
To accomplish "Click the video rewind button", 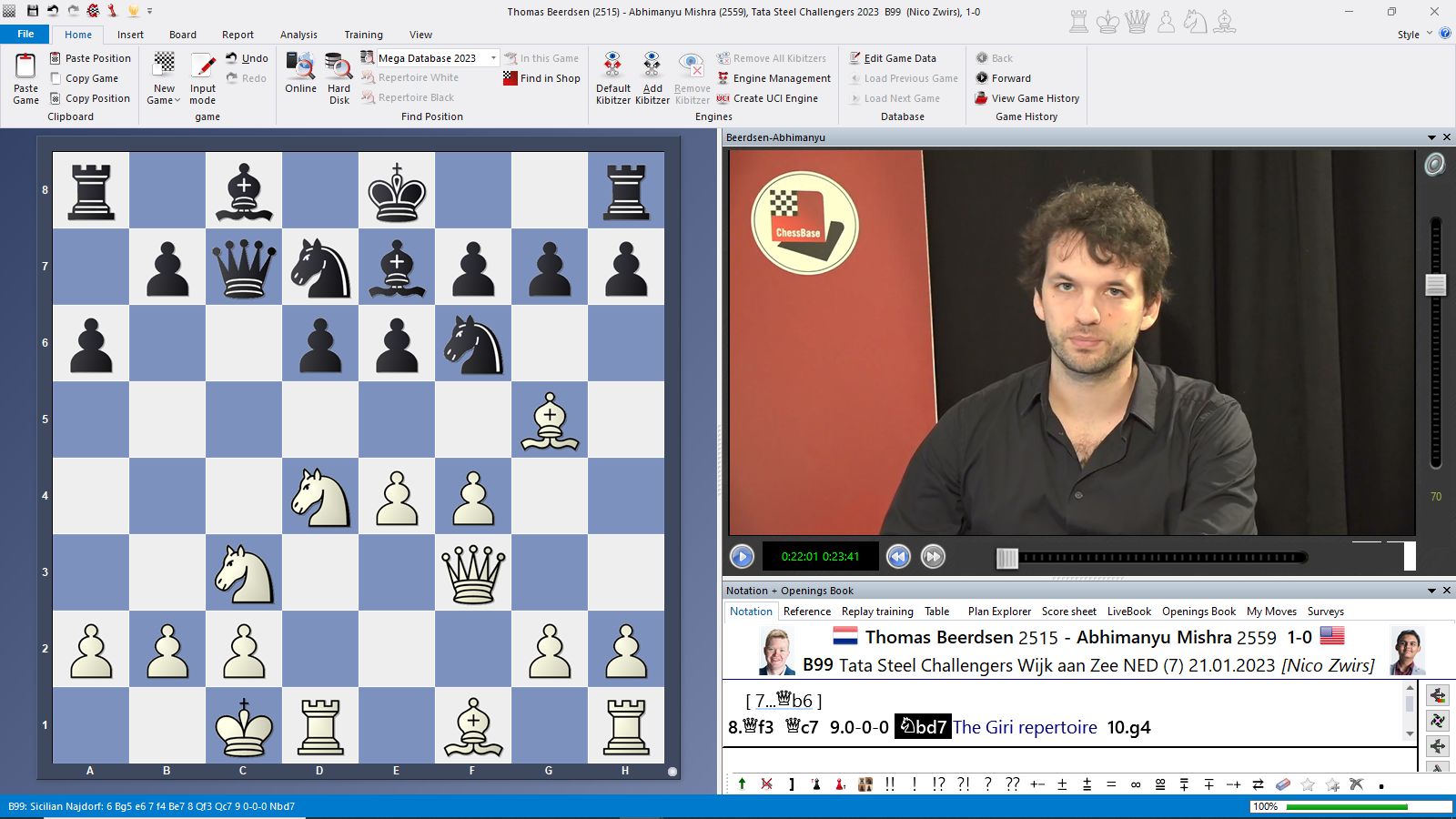I will (x=898, y=556).
